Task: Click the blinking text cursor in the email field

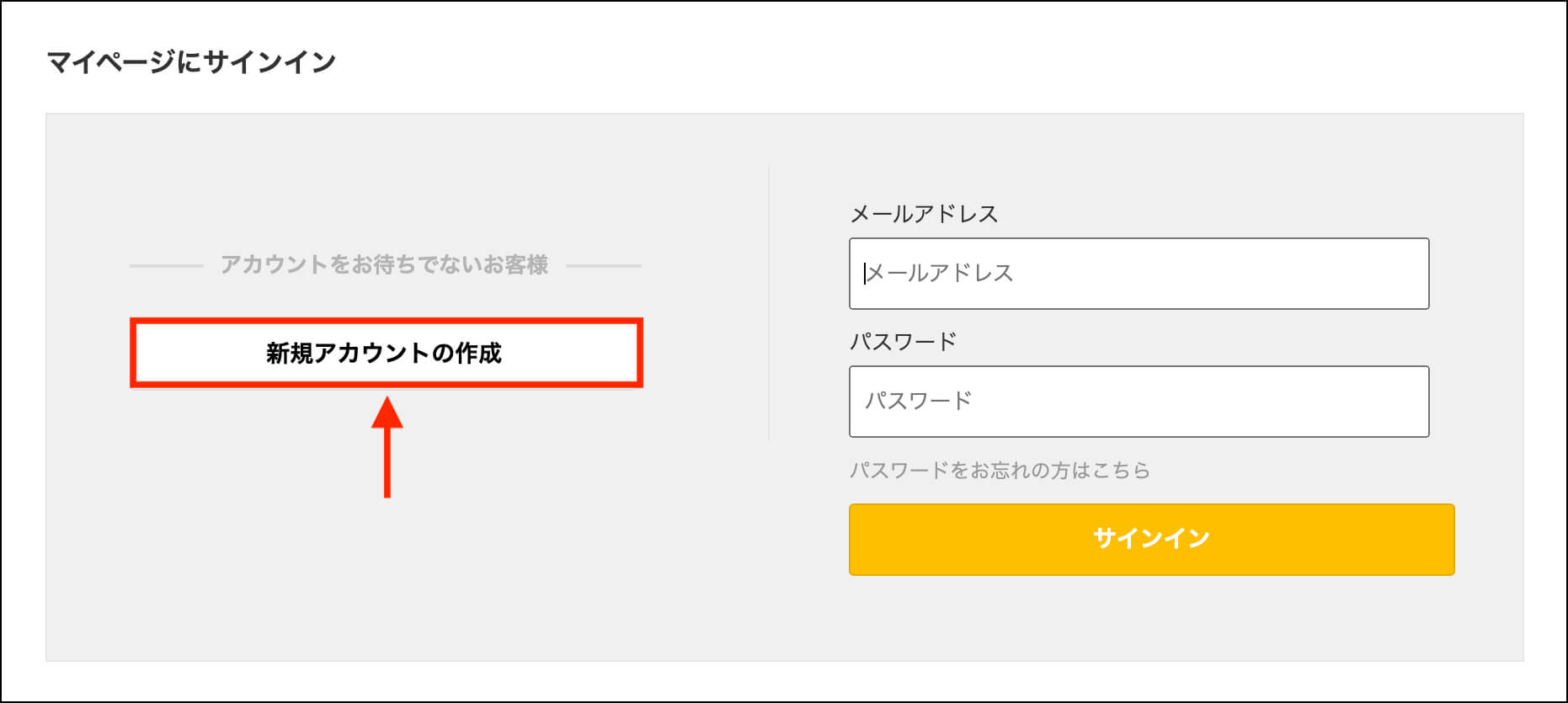Action: pyautogui.click(x=865, y=273)
